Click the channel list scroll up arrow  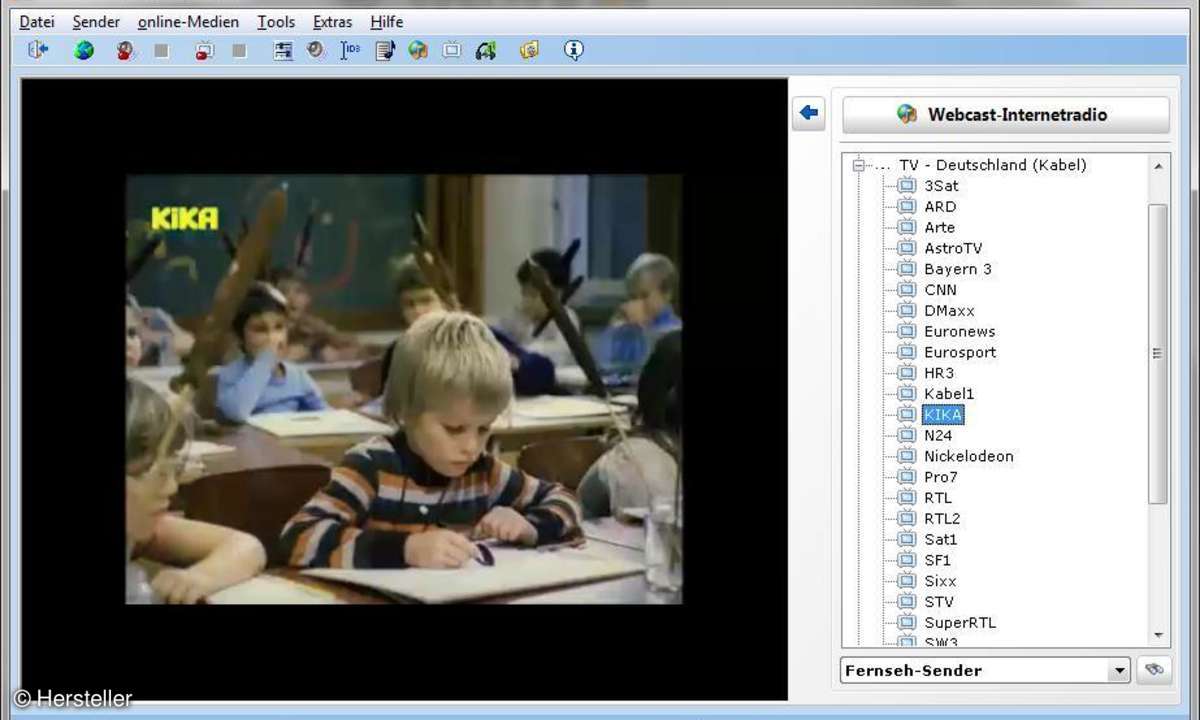(1158, 166)
